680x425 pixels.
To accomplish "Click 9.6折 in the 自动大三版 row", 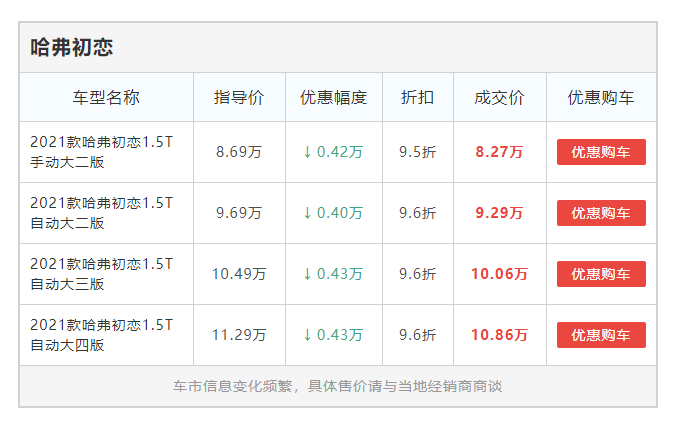I will click(418, 274).
